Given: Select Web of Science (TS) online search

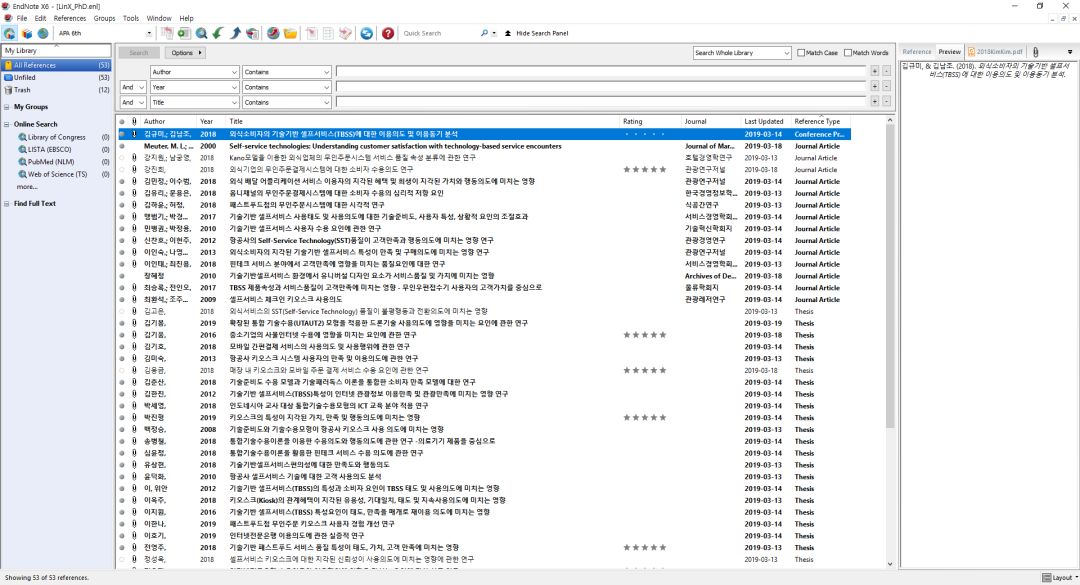Looking at the screenshot, I should click(57, 174).
